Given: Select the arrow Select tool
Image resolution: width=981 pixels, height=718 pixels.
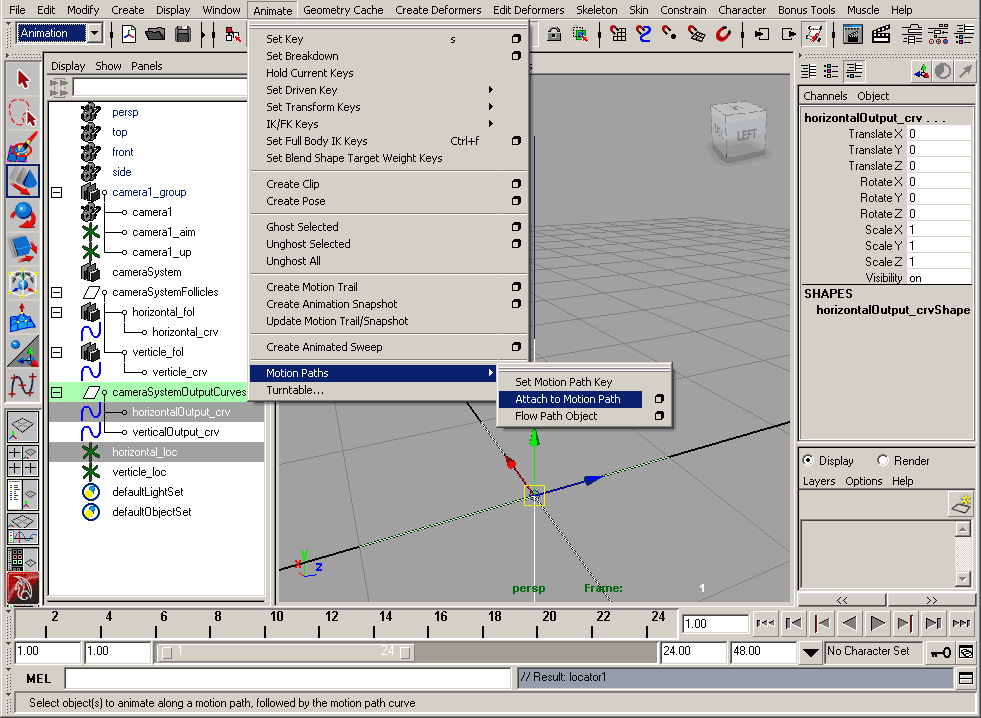Looking at the screenshot, I should [x=23, y=79].
